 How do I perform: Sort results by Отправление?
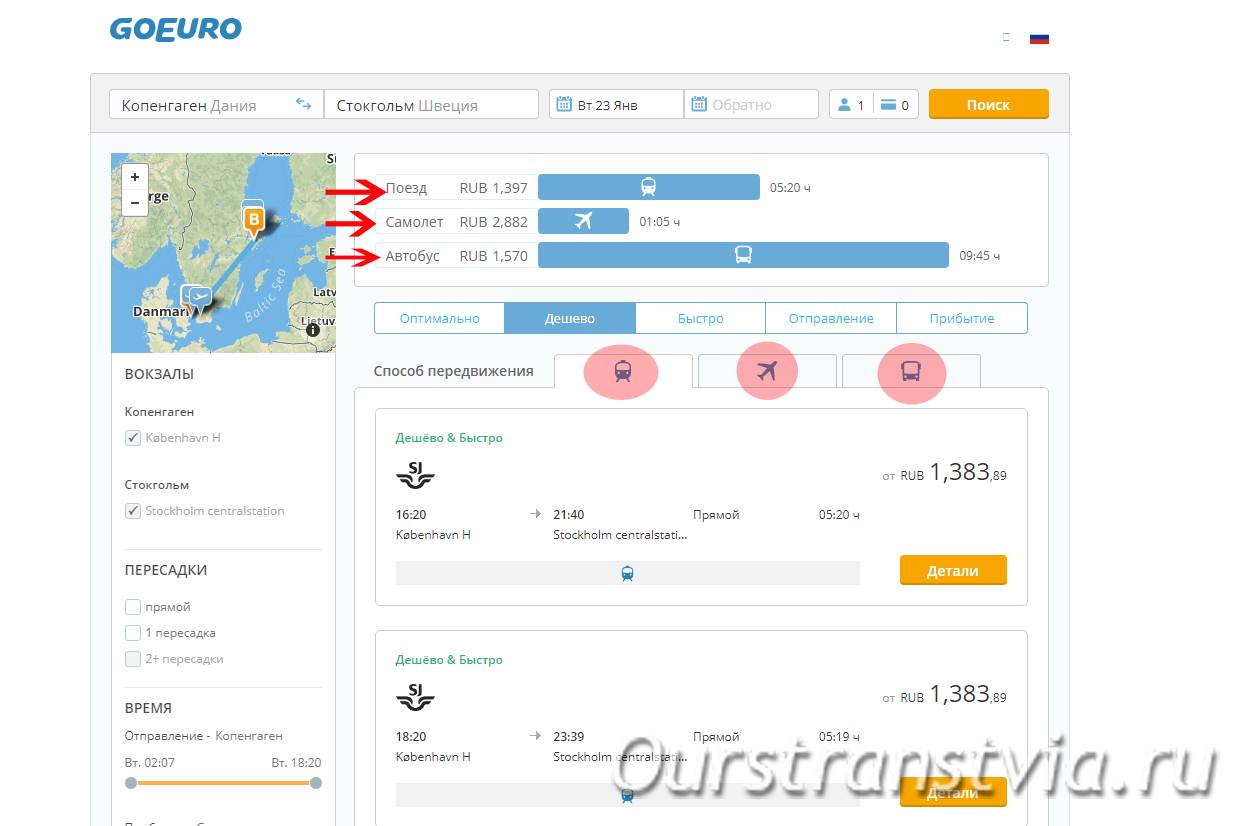[x=831, y=318]
